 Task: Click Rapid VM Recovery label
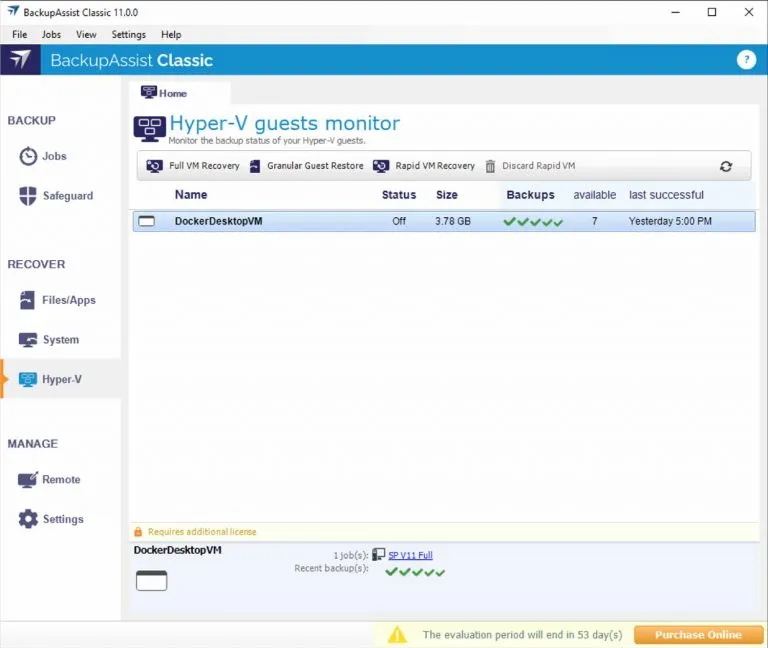click(435, 166)
